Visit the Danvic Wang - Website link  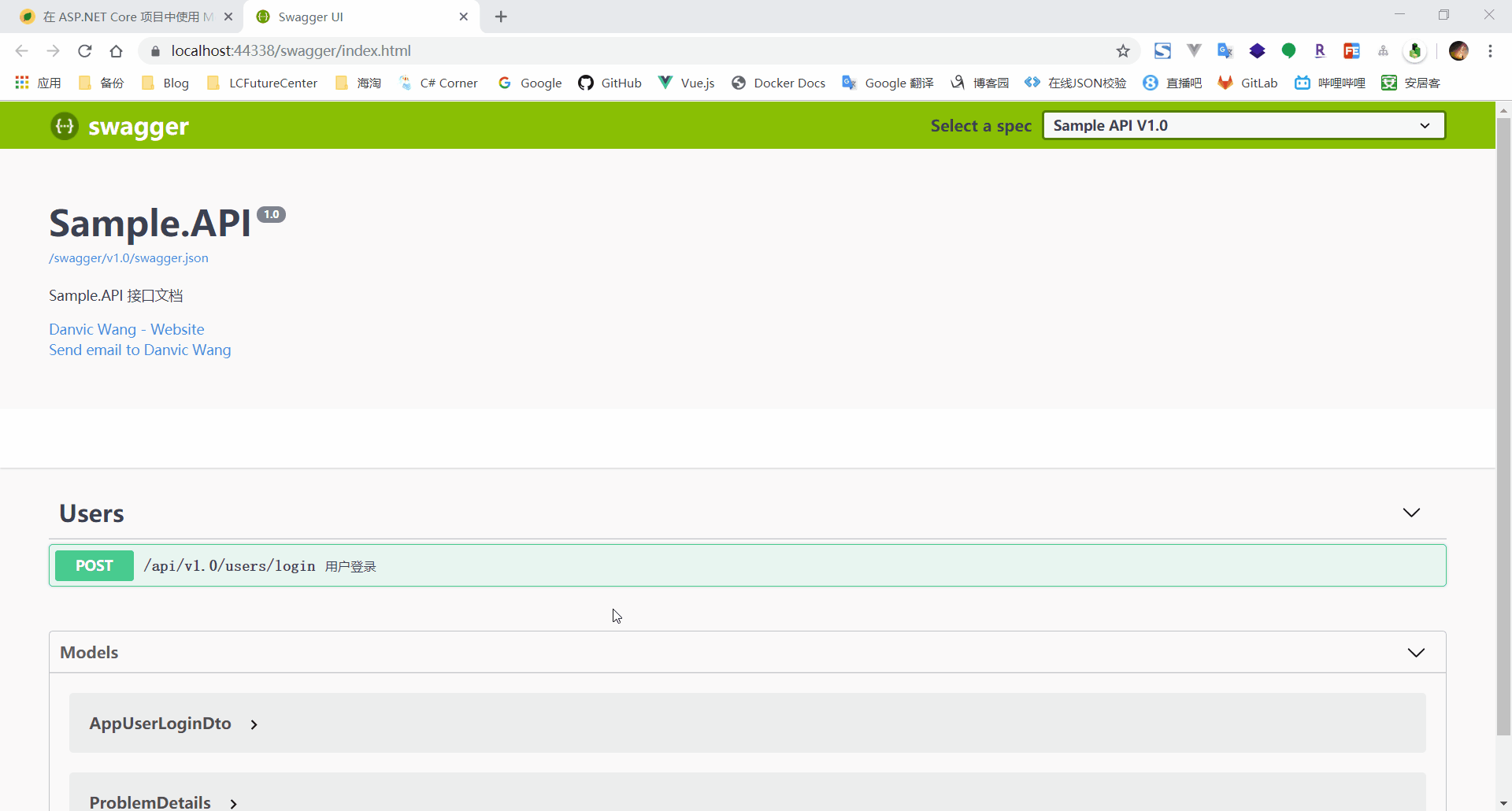(127, 329)
